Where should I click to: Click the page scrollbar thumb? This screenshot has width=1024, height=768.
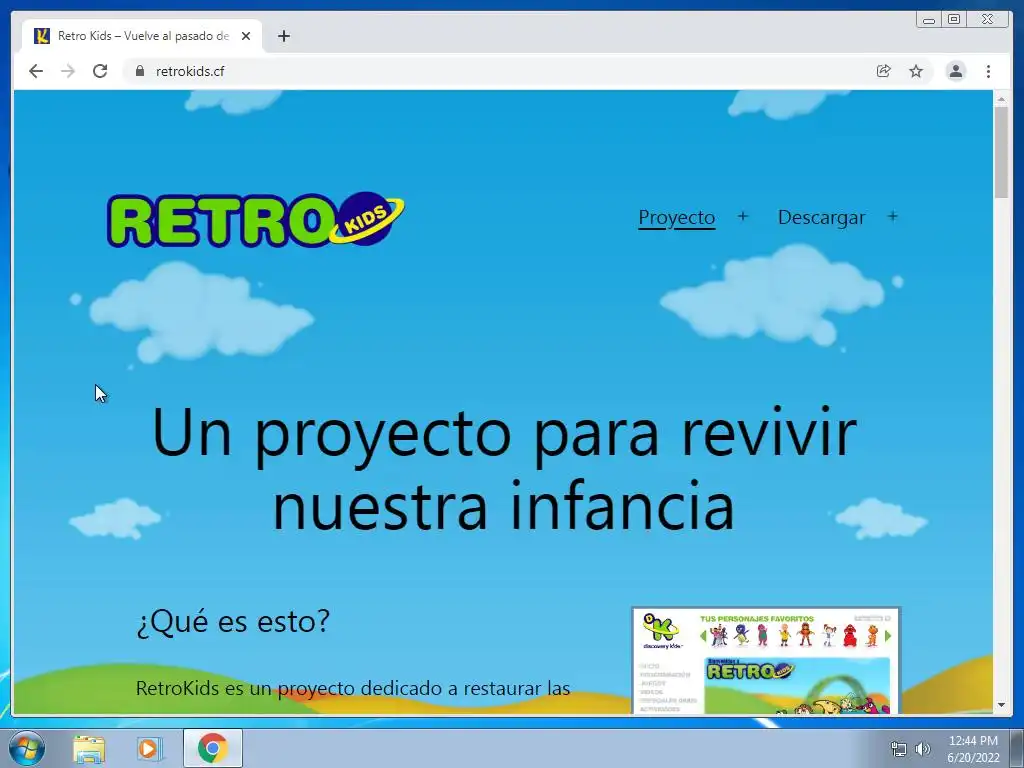click(1001, 152)
